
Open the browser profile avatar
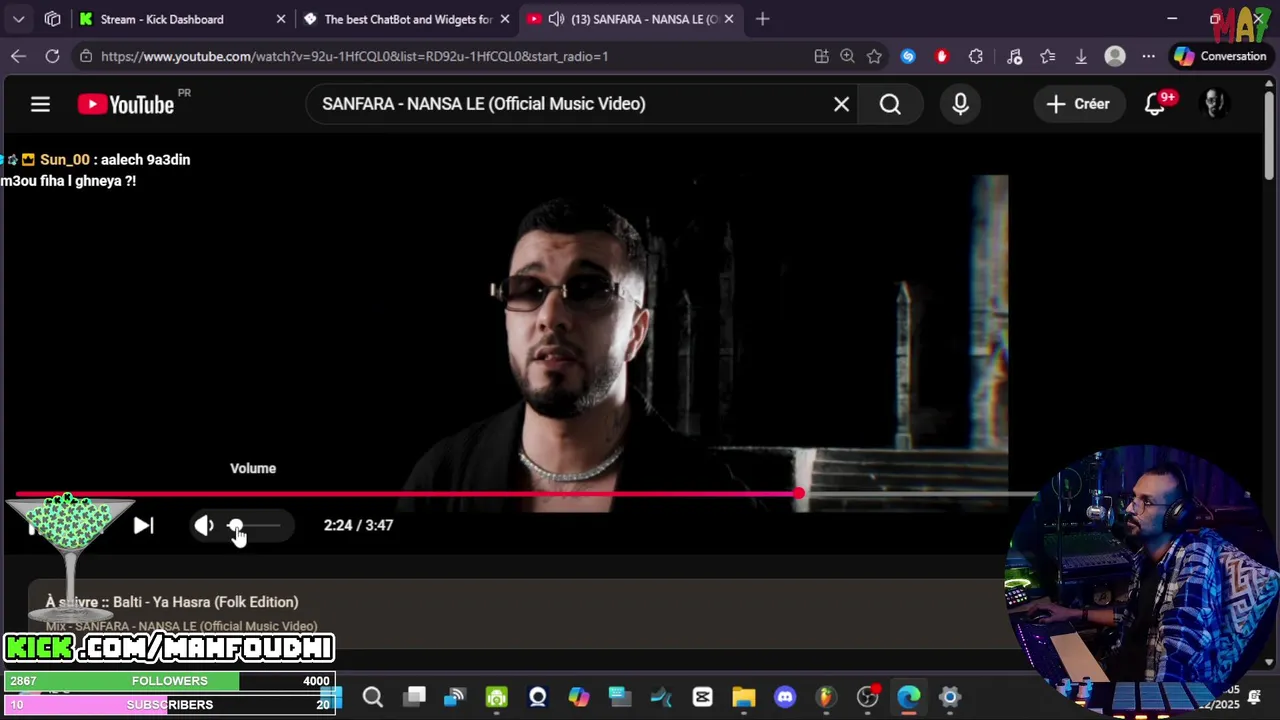point(1115,56)
